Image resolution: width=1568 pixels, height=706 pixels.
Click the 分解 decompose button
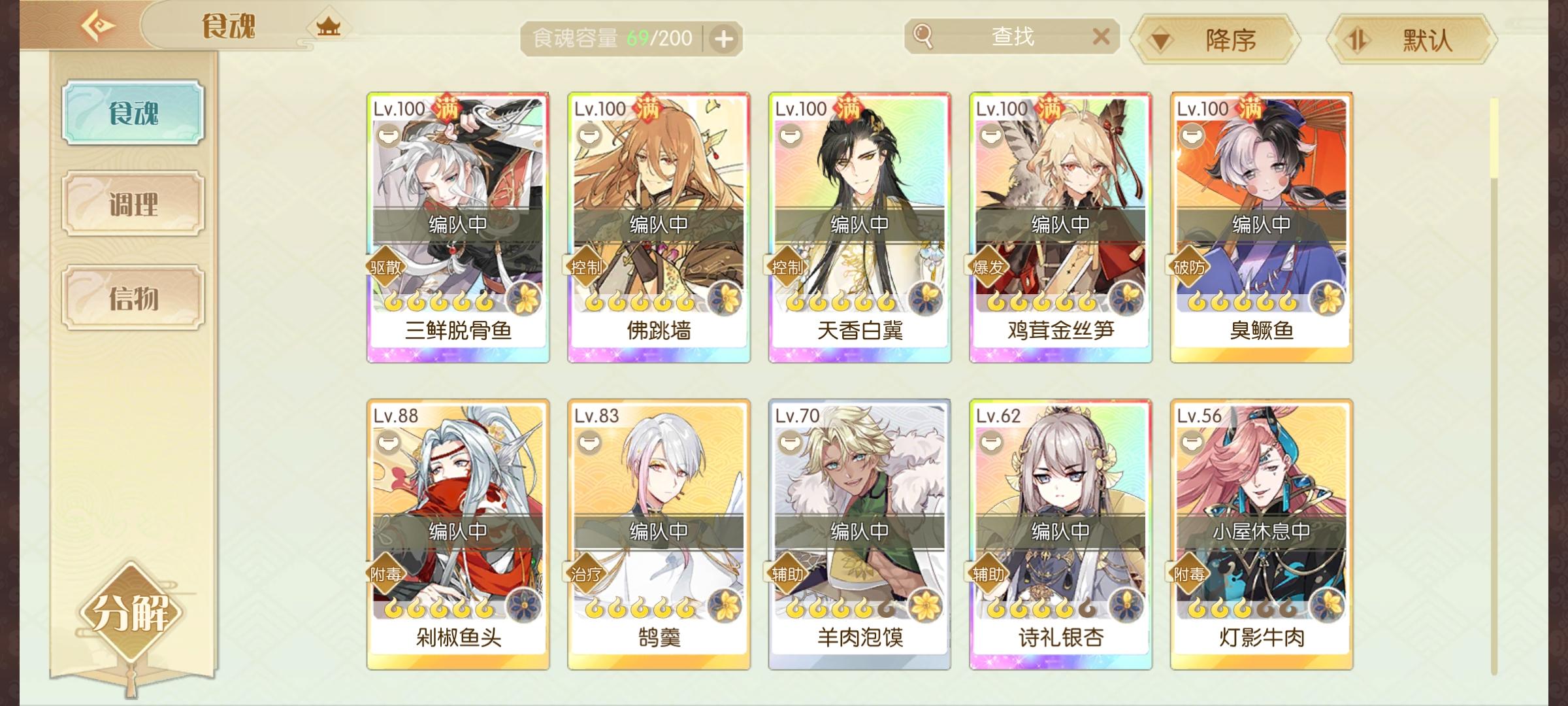point(131,613)
